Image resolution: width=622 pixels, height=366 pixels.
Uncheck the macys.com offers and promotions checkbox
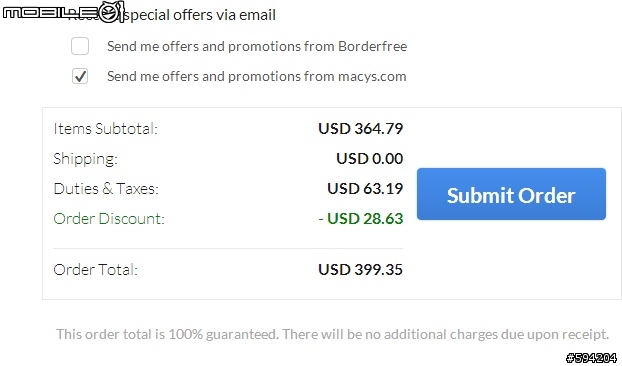coord(80,76)
